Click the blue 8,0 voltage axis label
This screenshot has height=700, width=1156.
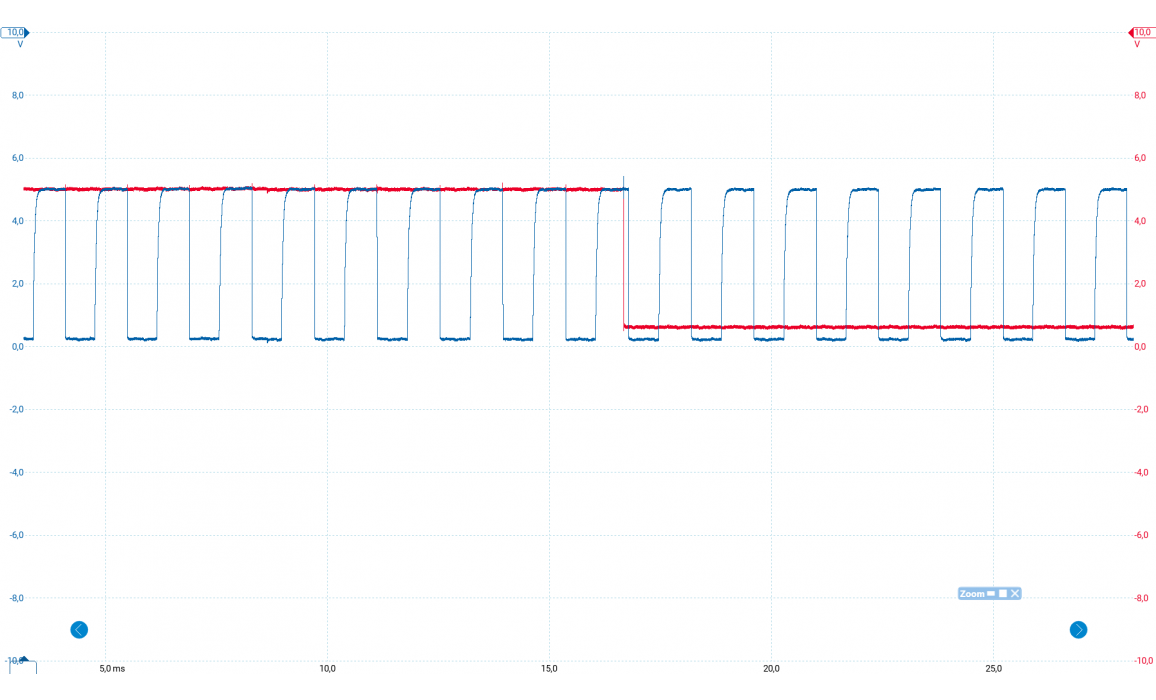(17, 95)
